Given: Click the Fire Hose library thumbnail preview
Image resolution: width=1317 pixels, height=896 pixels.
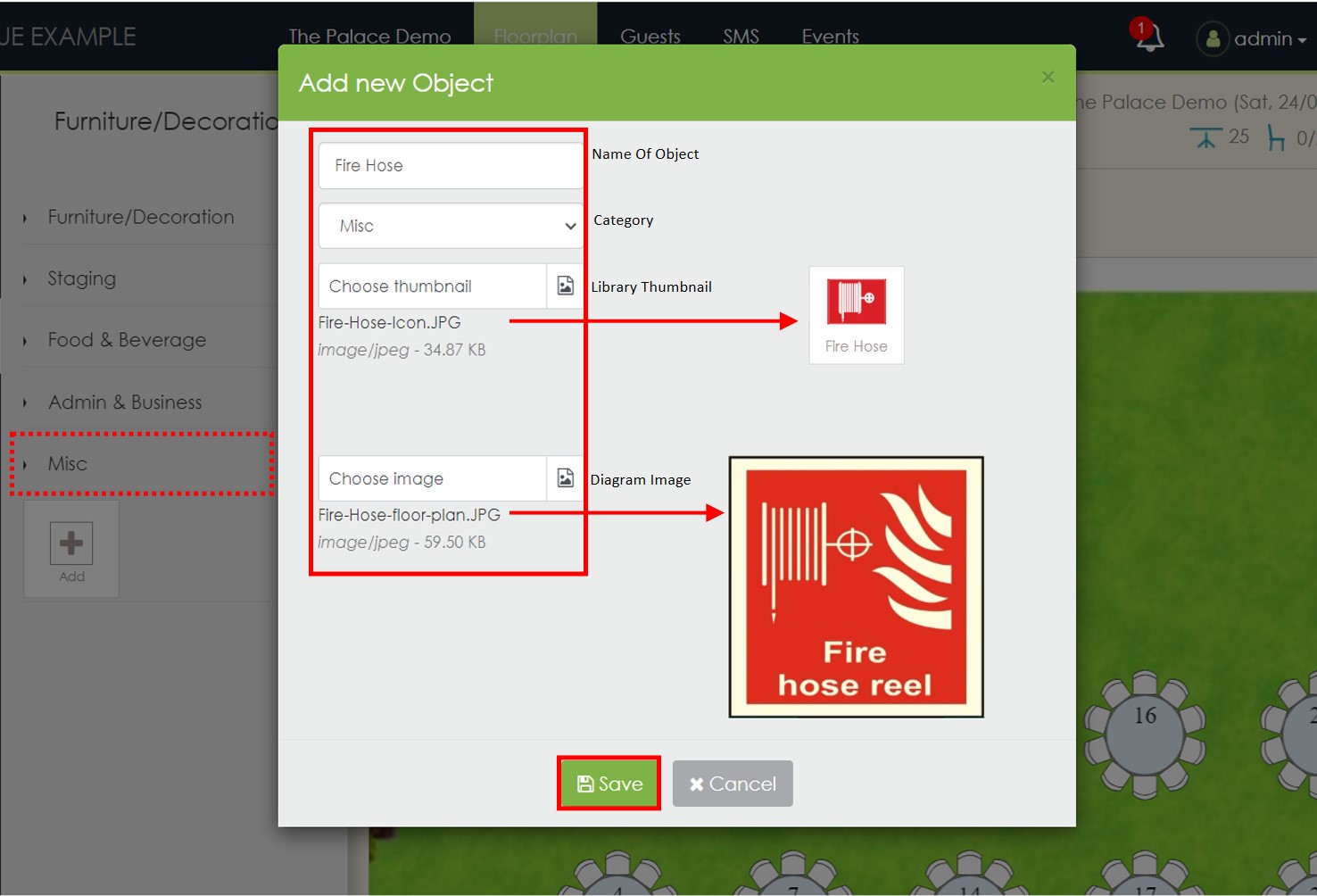Looking at the screenshot, I should [x=856, y=315].
